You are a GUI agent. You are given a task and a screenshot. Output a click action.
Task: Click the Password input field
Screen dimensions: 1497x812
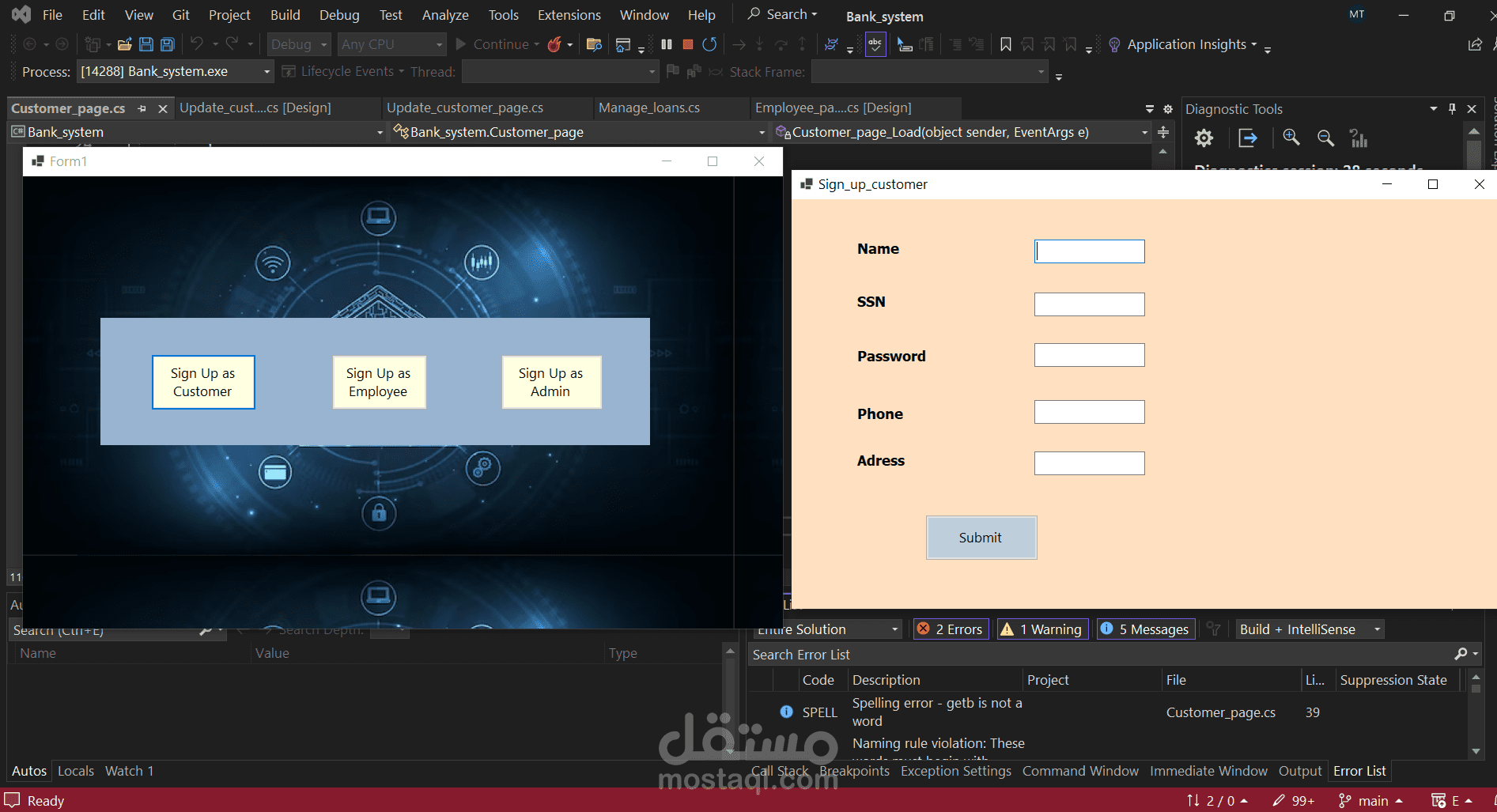point(1090,355)
